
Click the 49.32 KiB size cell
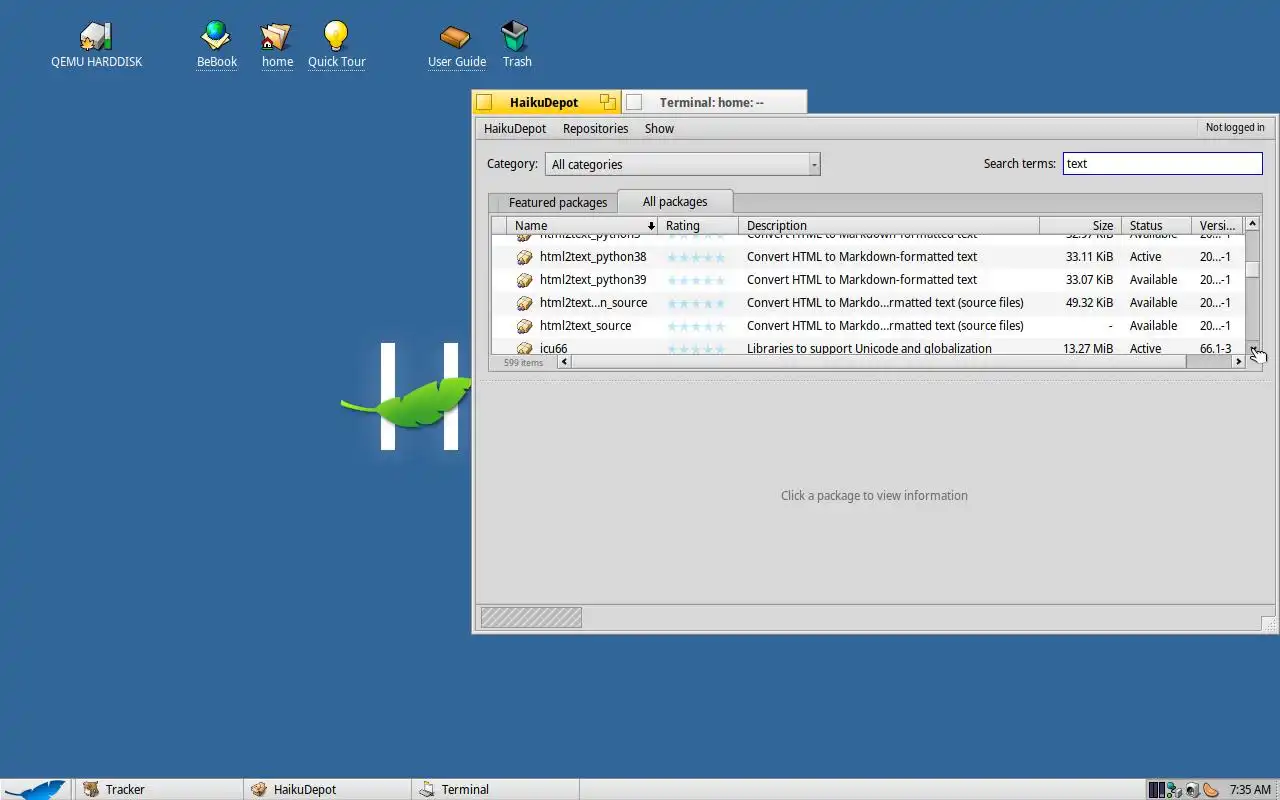click(1089, 303)
